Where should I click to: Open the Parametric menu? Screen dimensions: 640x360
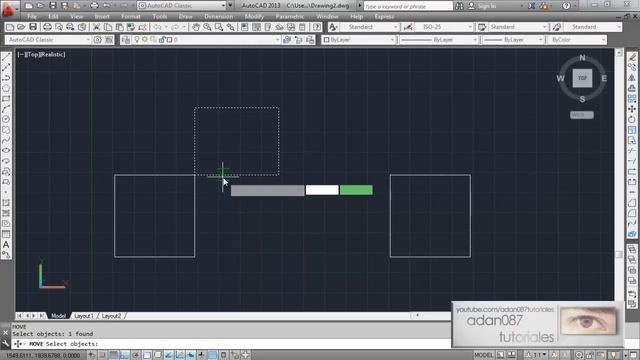point(290,16)
